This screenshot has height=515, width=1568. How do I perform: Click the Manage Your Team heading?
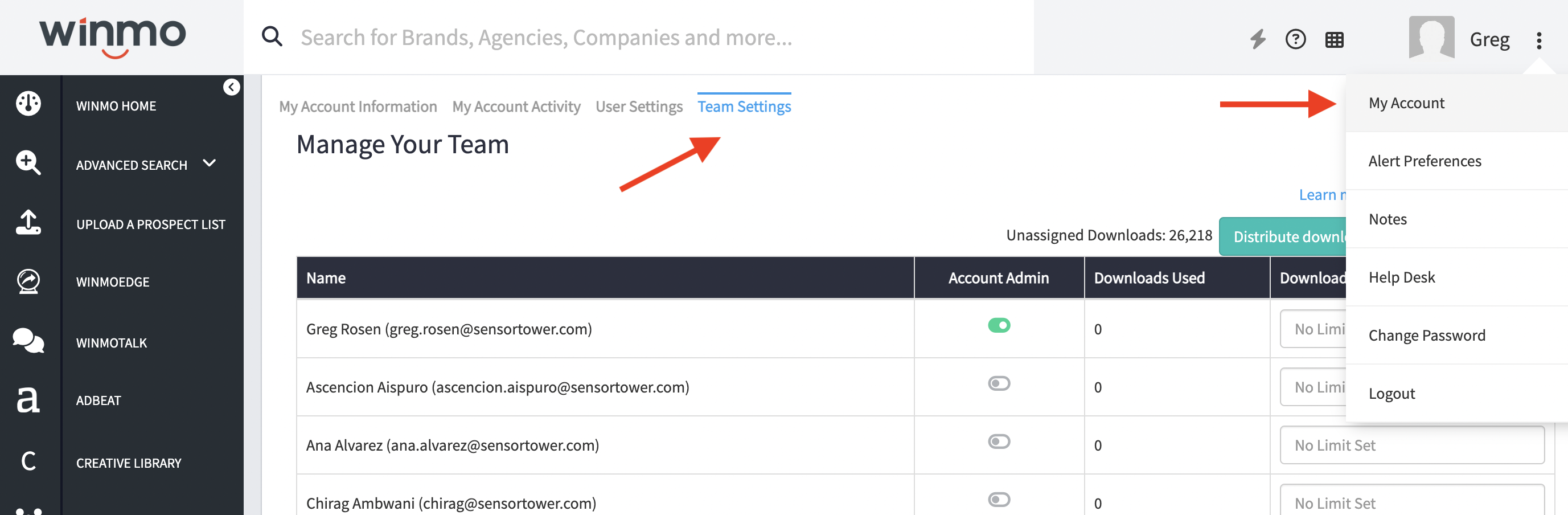click(403, 144)
